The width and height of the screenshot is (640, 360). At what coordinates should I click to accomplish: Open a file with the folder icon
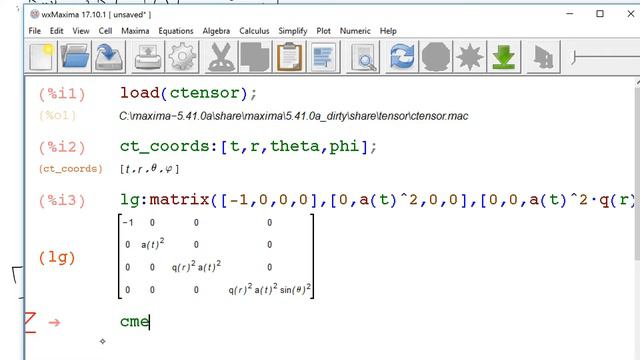(x=75, y=57)
